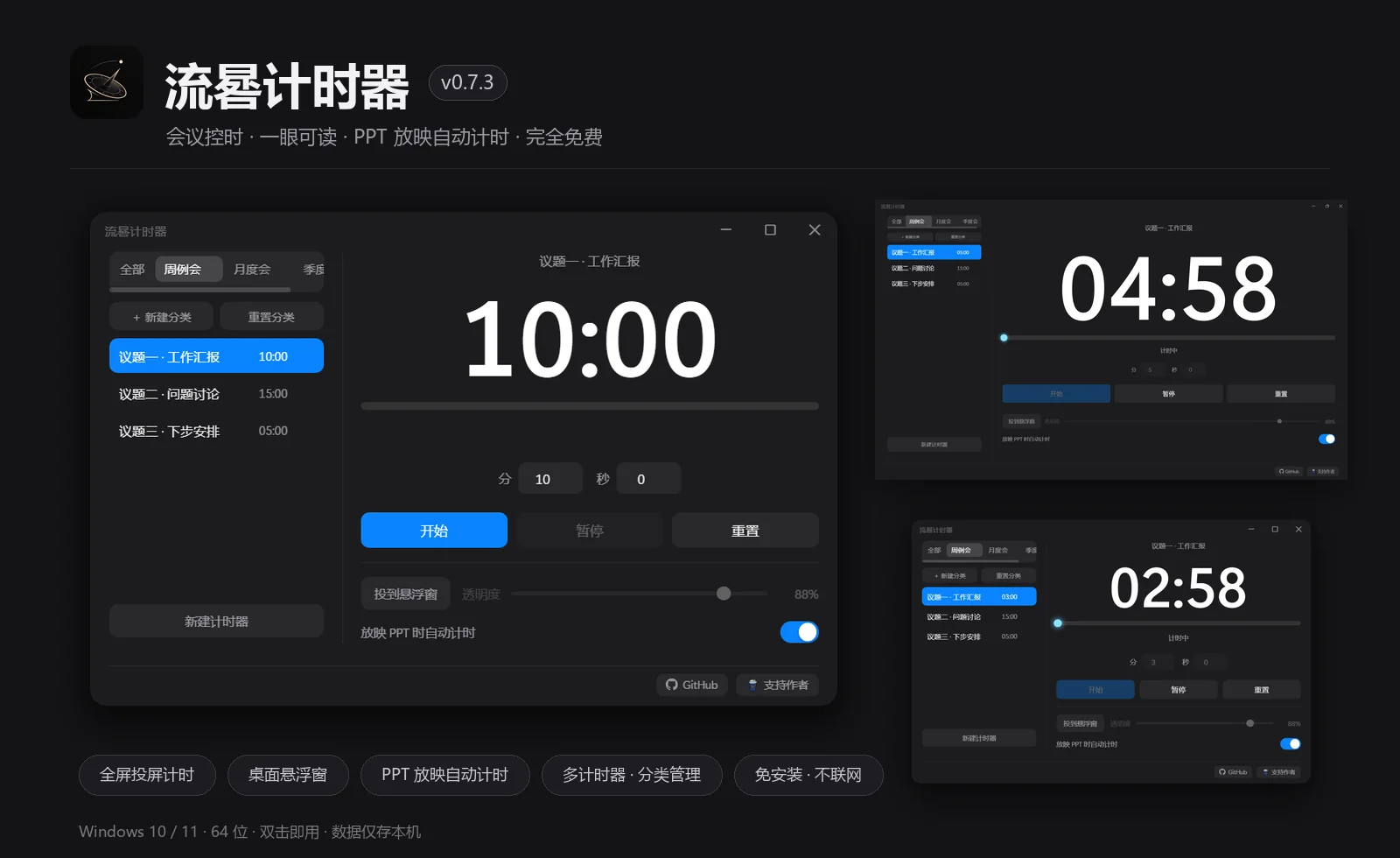The height and width of the screenshot is (858, 1400).
Task: Start the timer with the blue 开始 button
Action: pos(434,530)
